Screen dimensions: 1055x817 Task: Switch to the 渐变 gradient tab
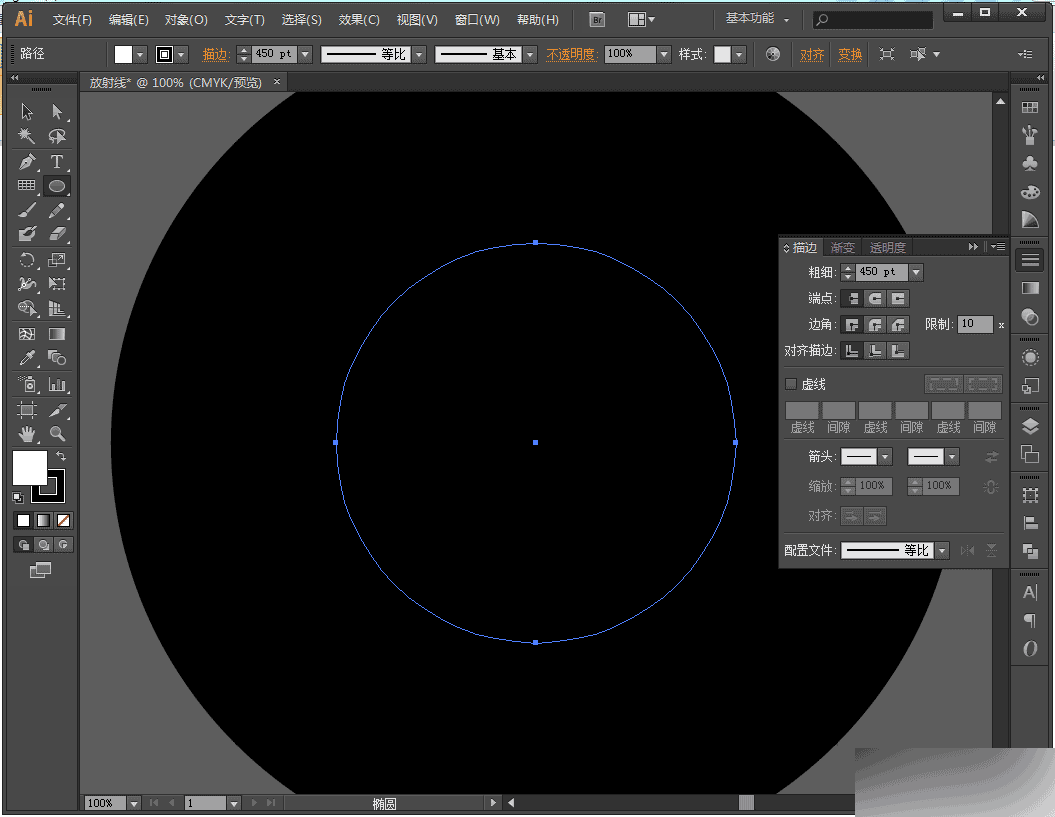(842, 248)
